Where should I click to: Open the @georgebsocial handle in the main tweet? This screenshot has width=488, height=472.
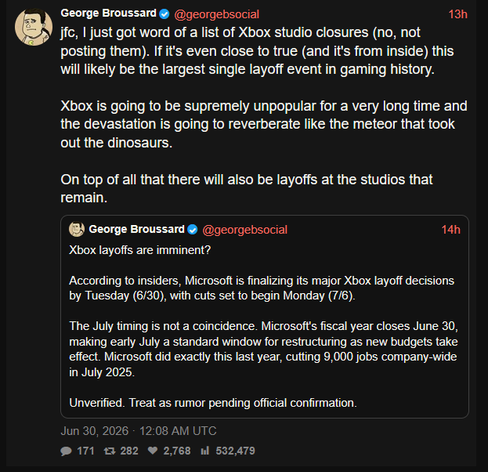tap(217, 14)
